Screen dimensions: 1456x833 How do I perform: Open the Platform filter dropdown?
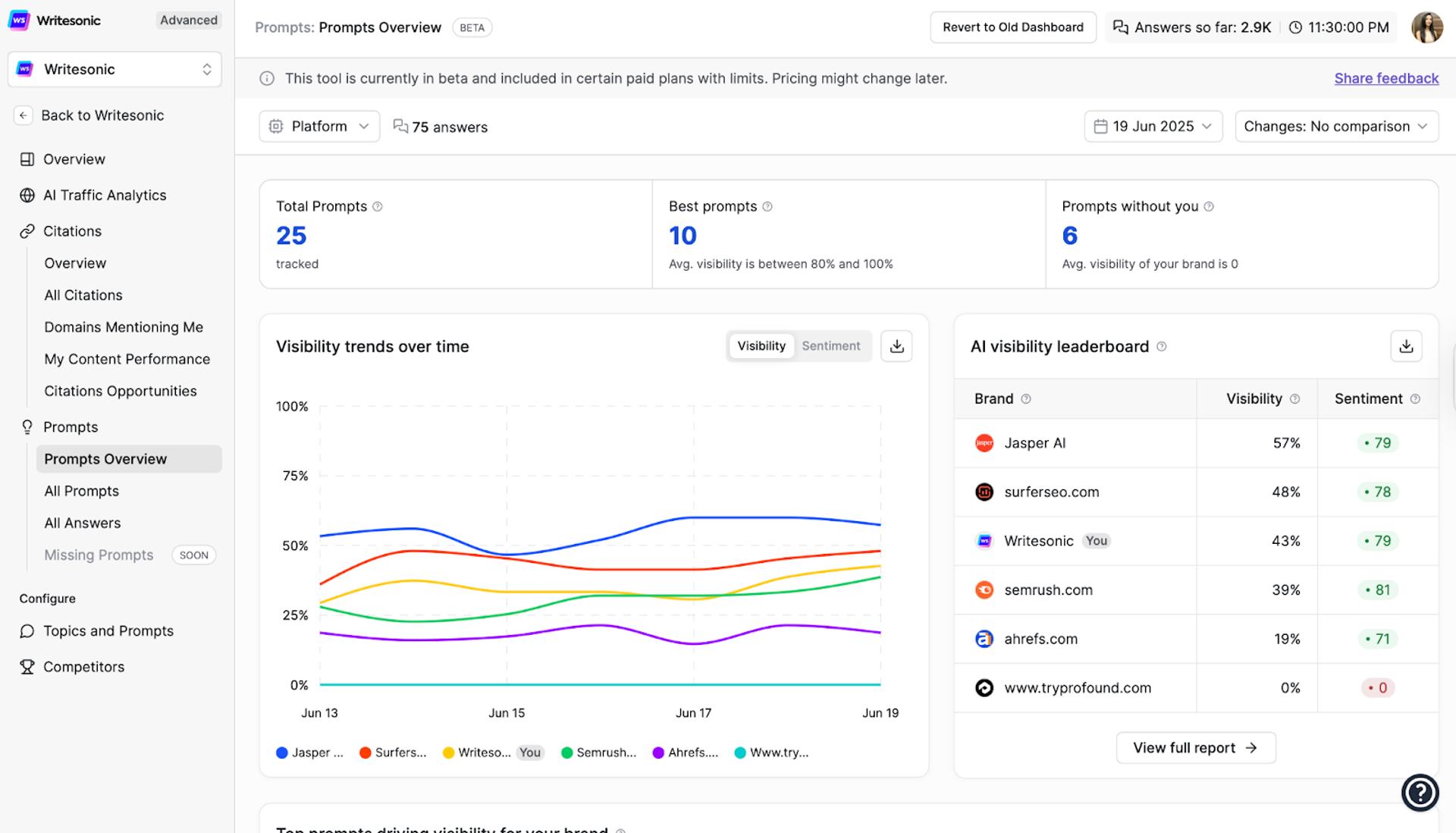pyautogui.click(x=319, y=127)
